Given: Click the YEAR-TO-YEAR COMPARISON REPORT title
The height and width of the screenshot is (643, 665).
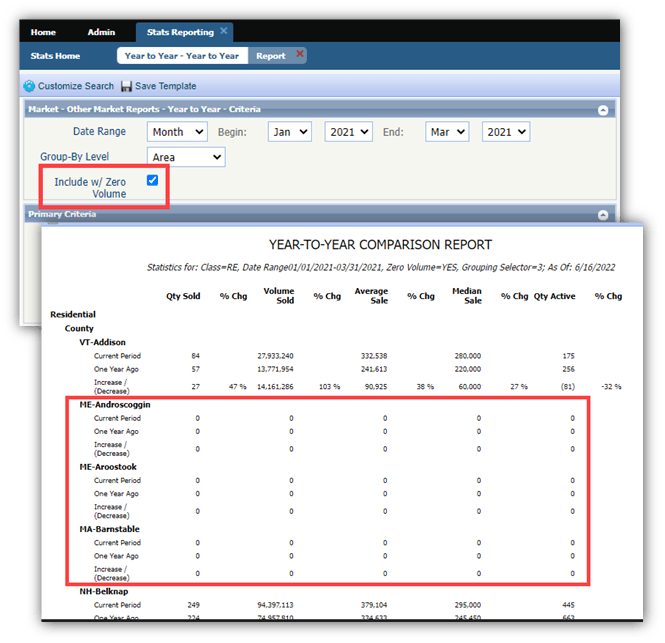Looking at the screenshot, I should pos(380,245).
